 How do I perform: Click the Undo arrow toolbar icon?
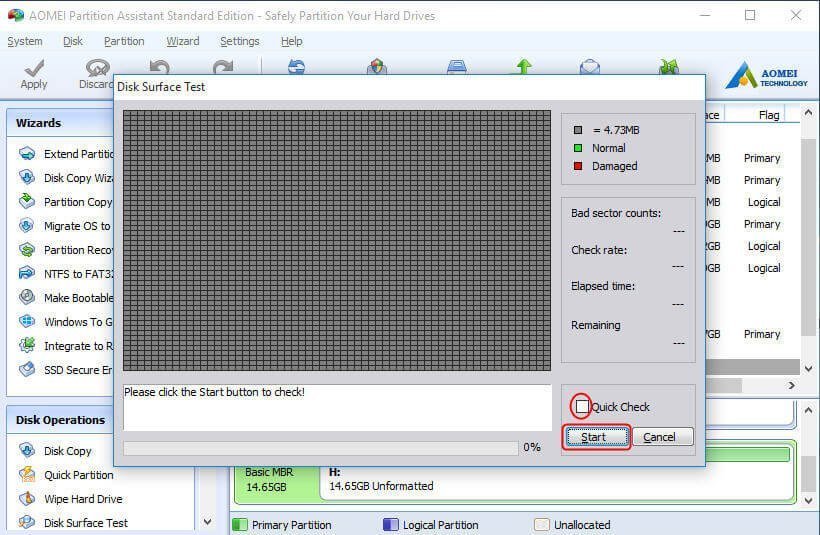(160, 66)
